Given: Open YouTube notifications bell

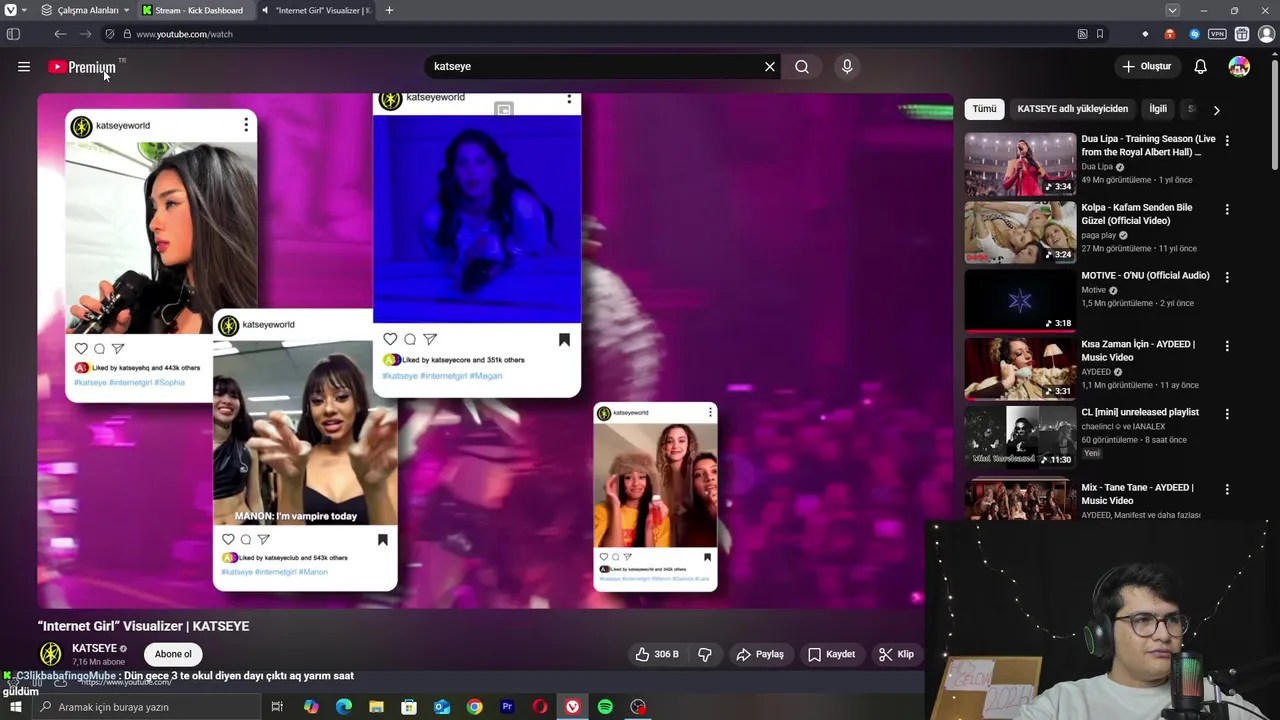Looking at the screenshot, I should pos(1201,67).
